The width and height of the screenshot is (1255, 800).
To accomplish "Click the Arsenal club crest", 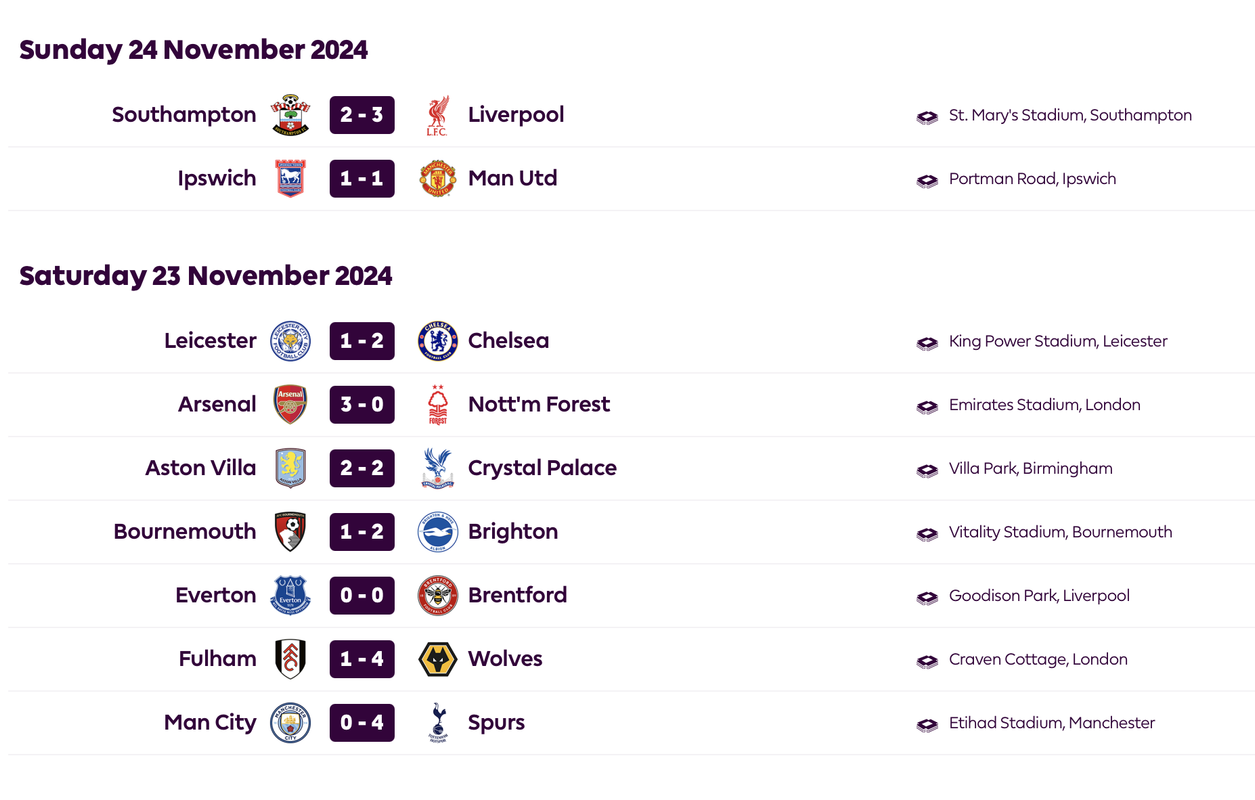I will 291,405.
